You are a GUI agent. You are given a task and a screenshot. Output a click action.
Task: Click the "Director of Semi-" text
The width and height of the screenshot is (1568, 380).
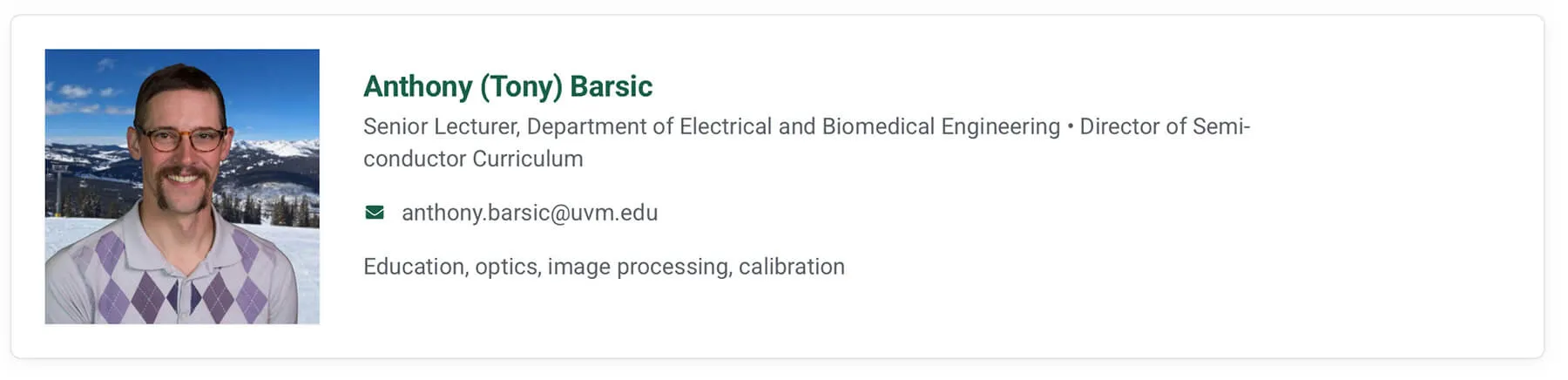tap(1165, 127)
